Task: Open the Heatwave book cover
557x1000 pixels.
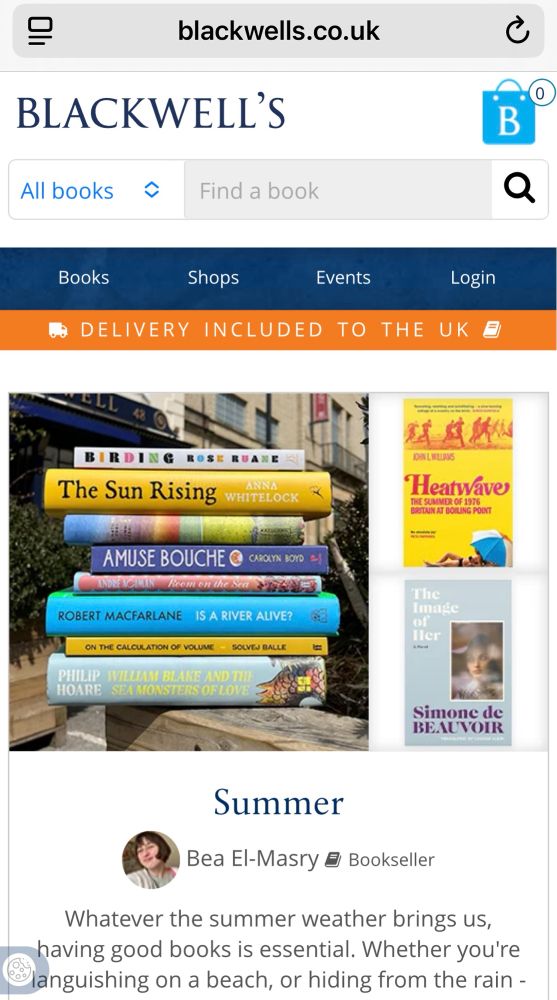Action: (x=457, y=482)
